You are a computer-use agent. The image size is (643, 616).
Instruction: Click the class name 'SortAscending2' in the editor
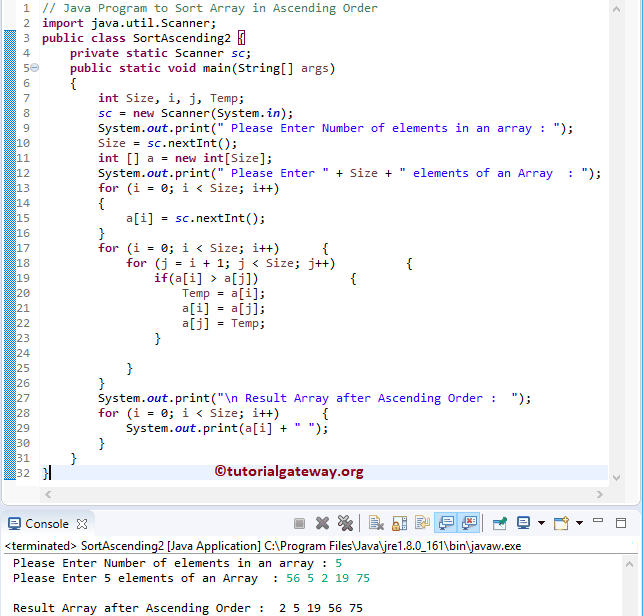coord(182,38)
